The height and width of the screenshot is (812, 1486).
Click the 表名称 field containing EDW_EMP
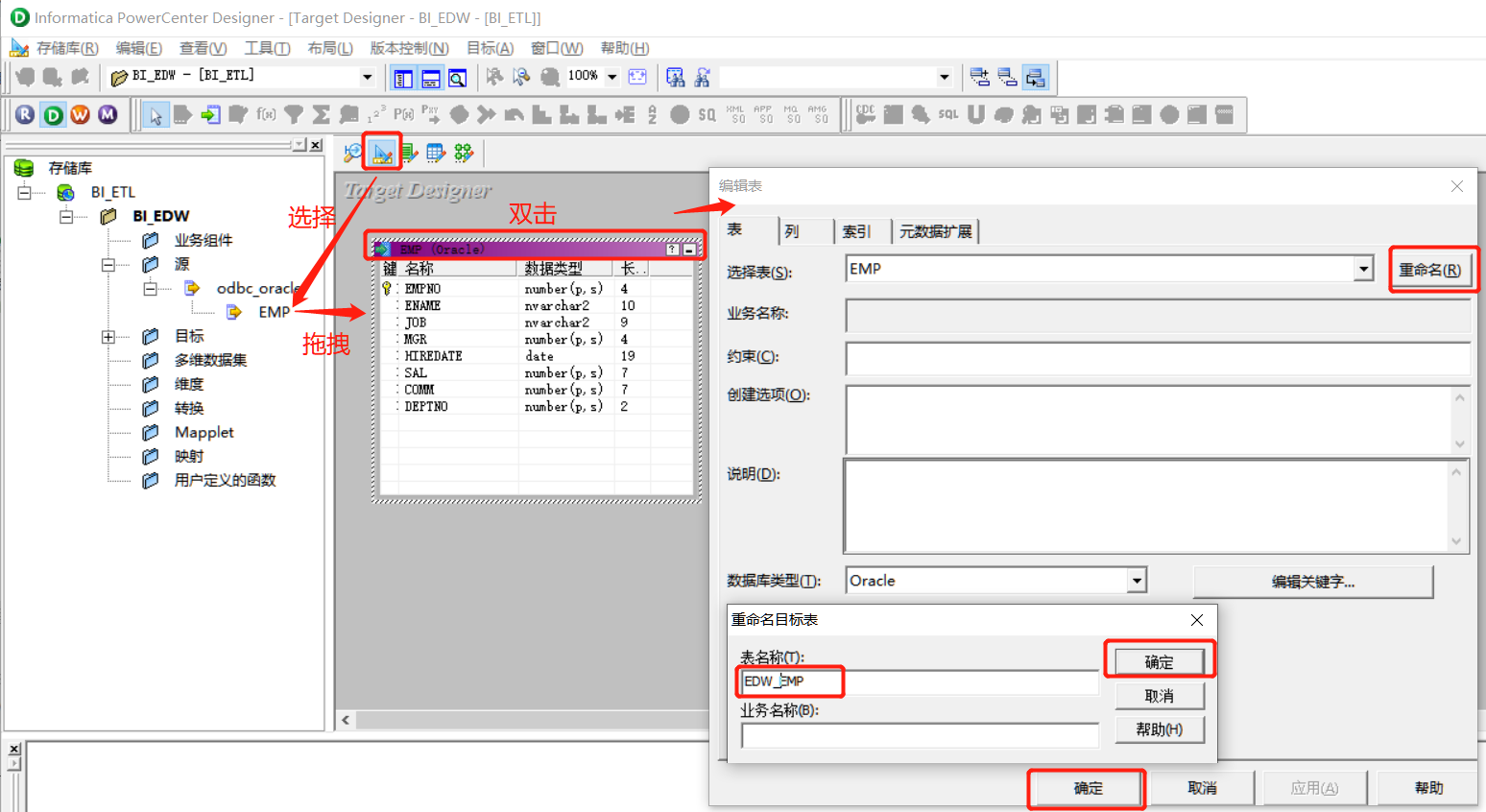tap(920, 681)
